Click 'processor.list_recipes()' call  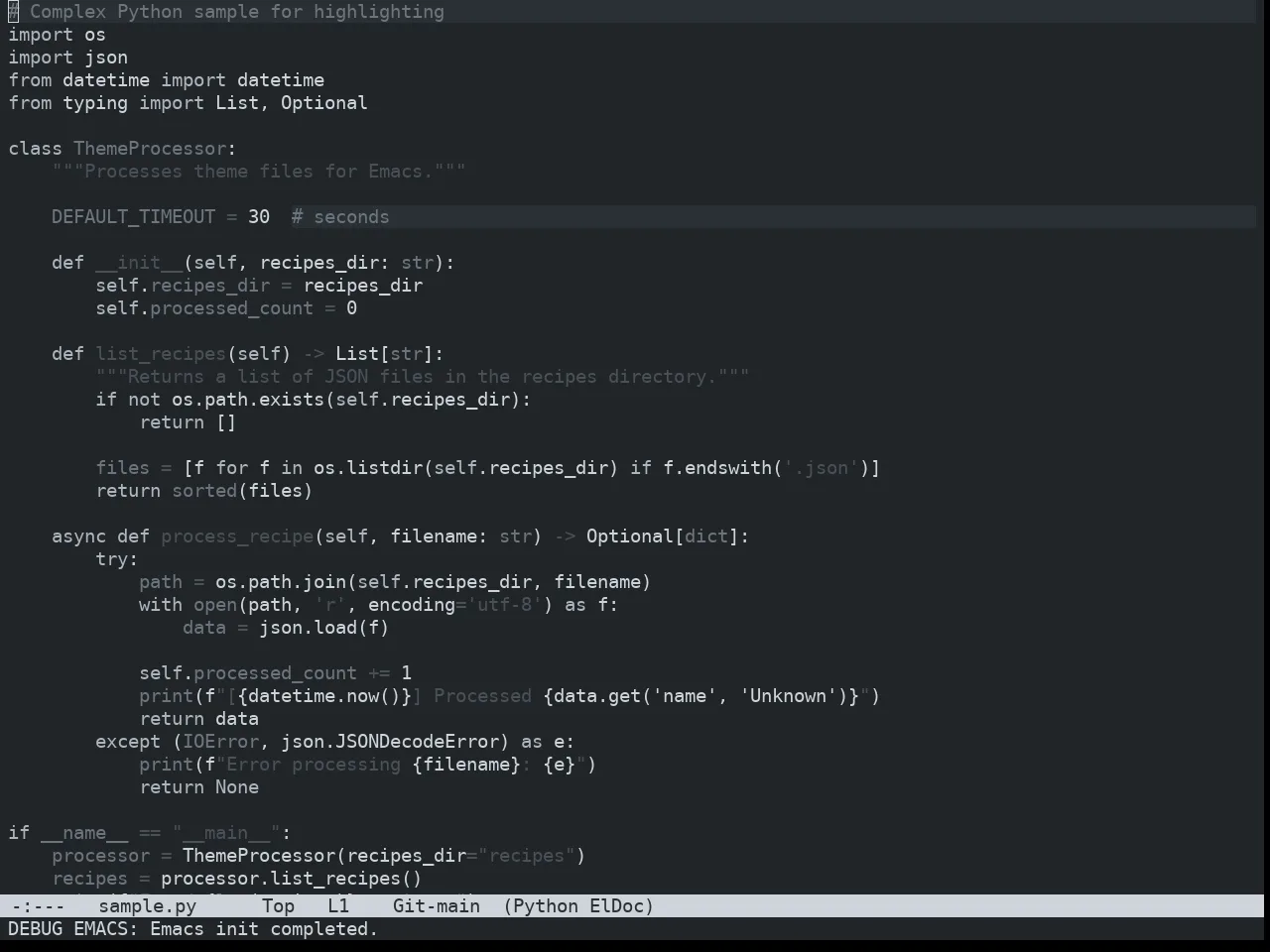pyautogui.click(x=291, y=879)
